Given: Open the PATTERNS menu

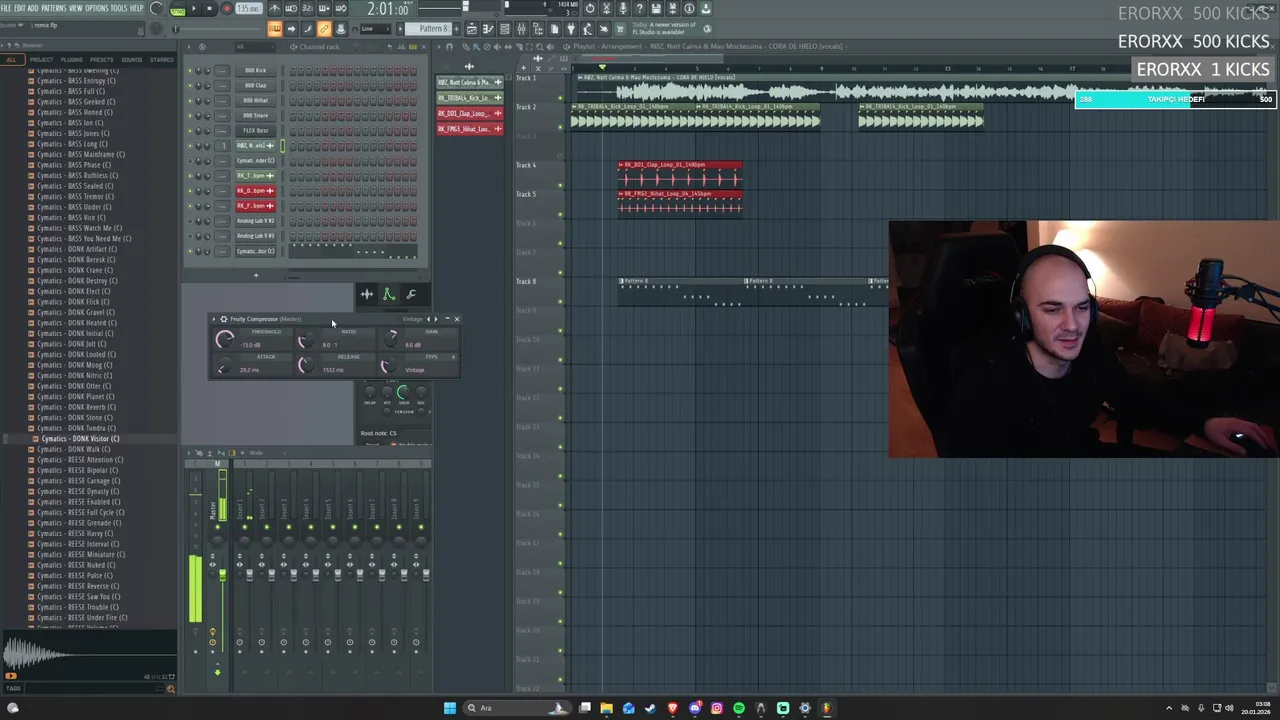Looking at the screenshot, I should (54, 8).
